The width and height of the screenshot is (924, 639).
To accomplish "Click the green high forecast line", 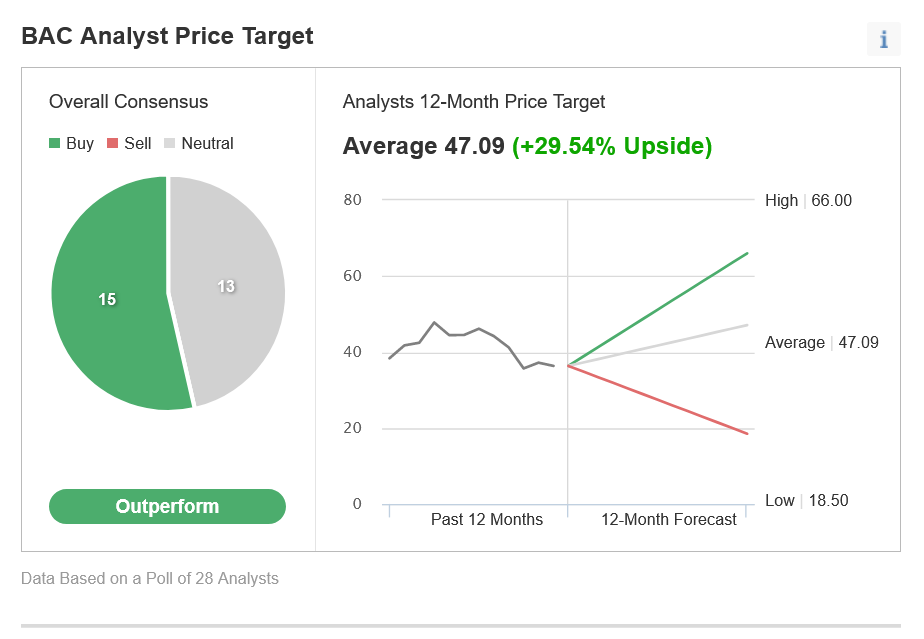I will click(x=658, y=309).
